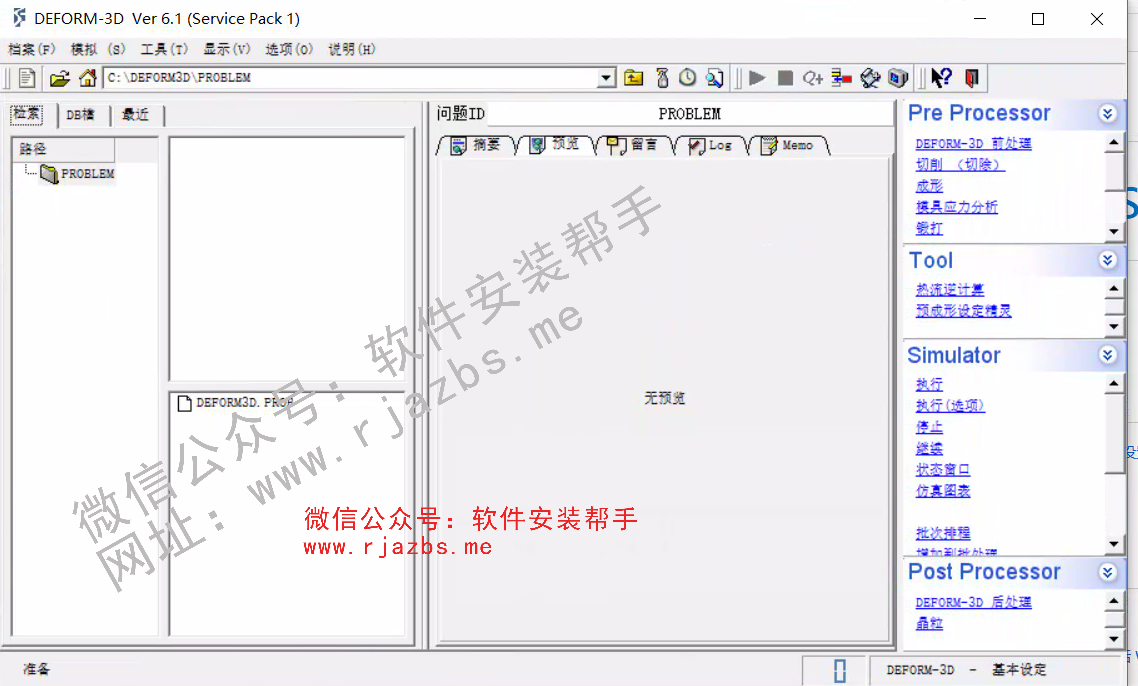Go to home directory icon
This screenshot has width=1138, height=686.
click(88, 78)
